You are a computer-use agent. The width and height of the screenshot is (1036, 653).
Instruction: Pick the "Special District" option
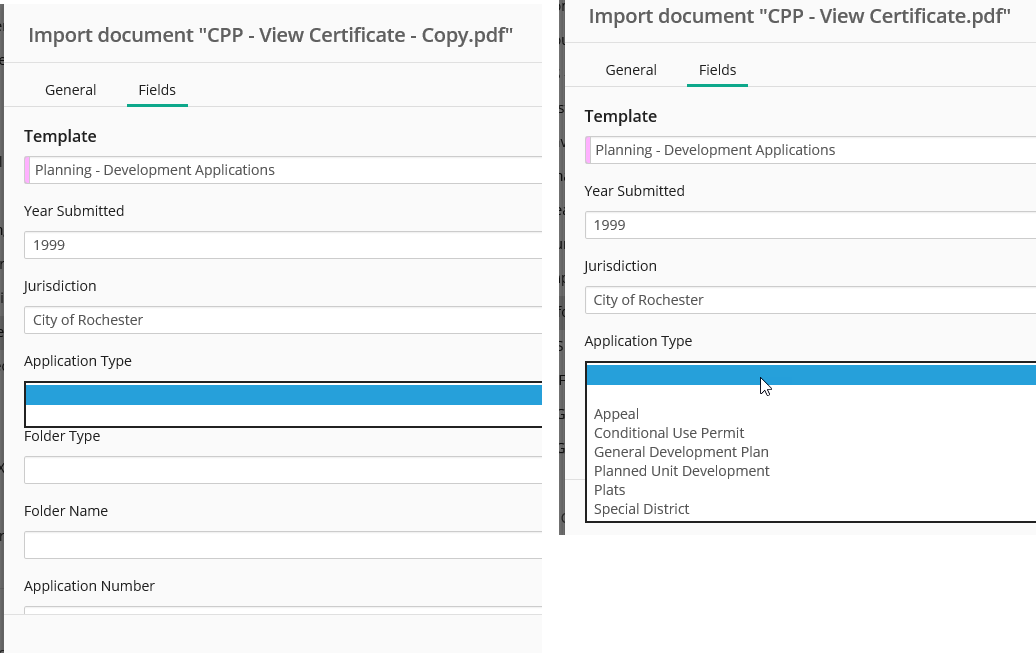click(642, 509)
